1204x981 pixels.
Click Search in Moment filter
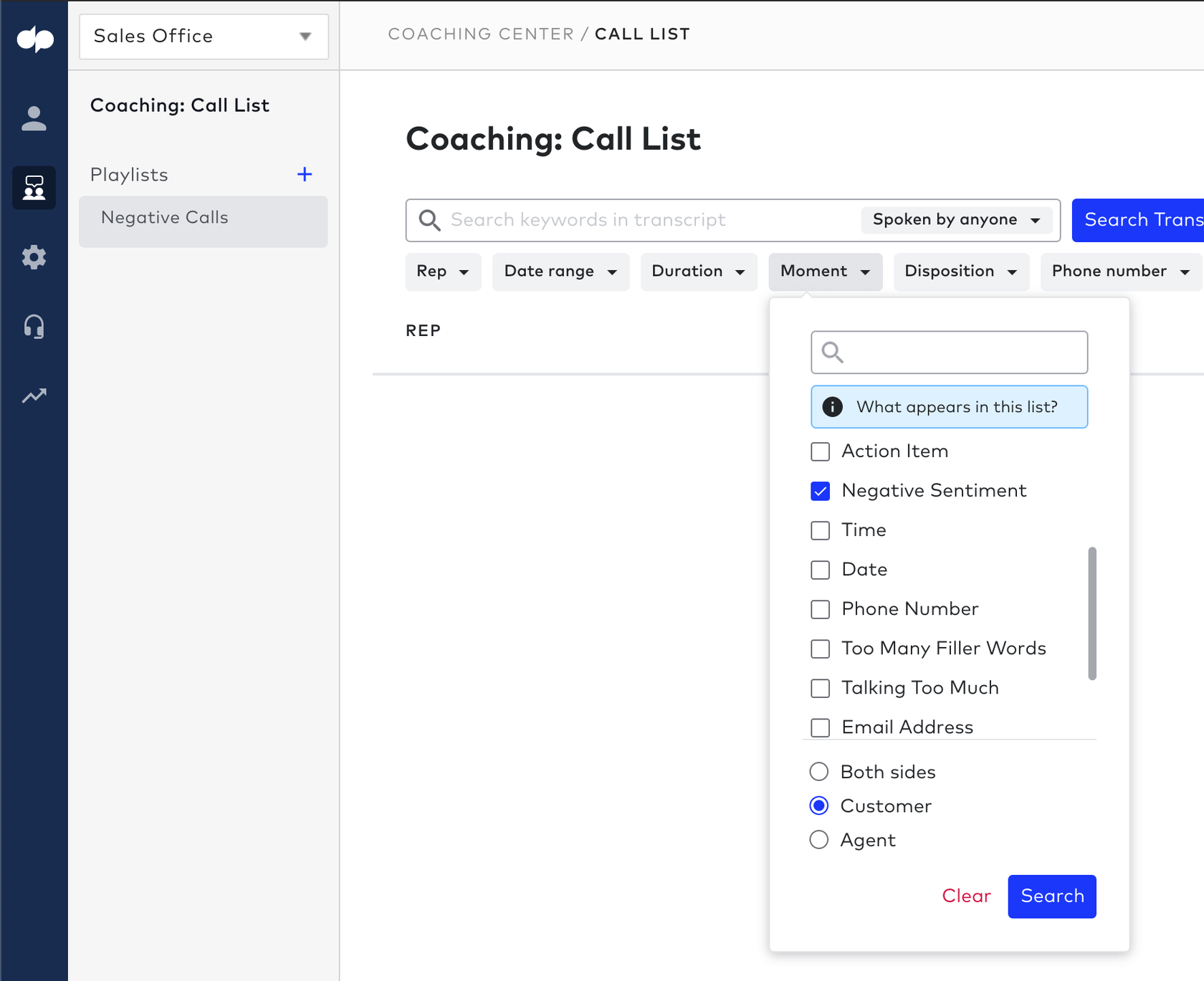[x=1052, y=896]
